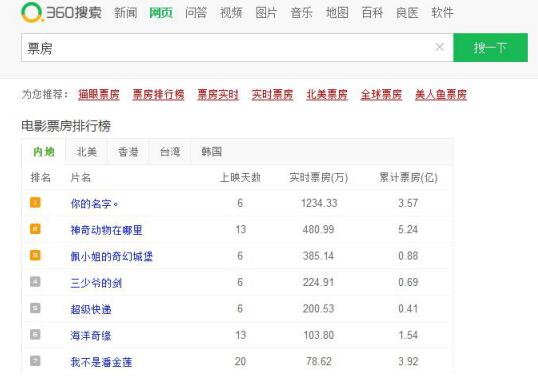Open the 百科 search category
Viewport: 538px width, 383px height.
point(372,13)
